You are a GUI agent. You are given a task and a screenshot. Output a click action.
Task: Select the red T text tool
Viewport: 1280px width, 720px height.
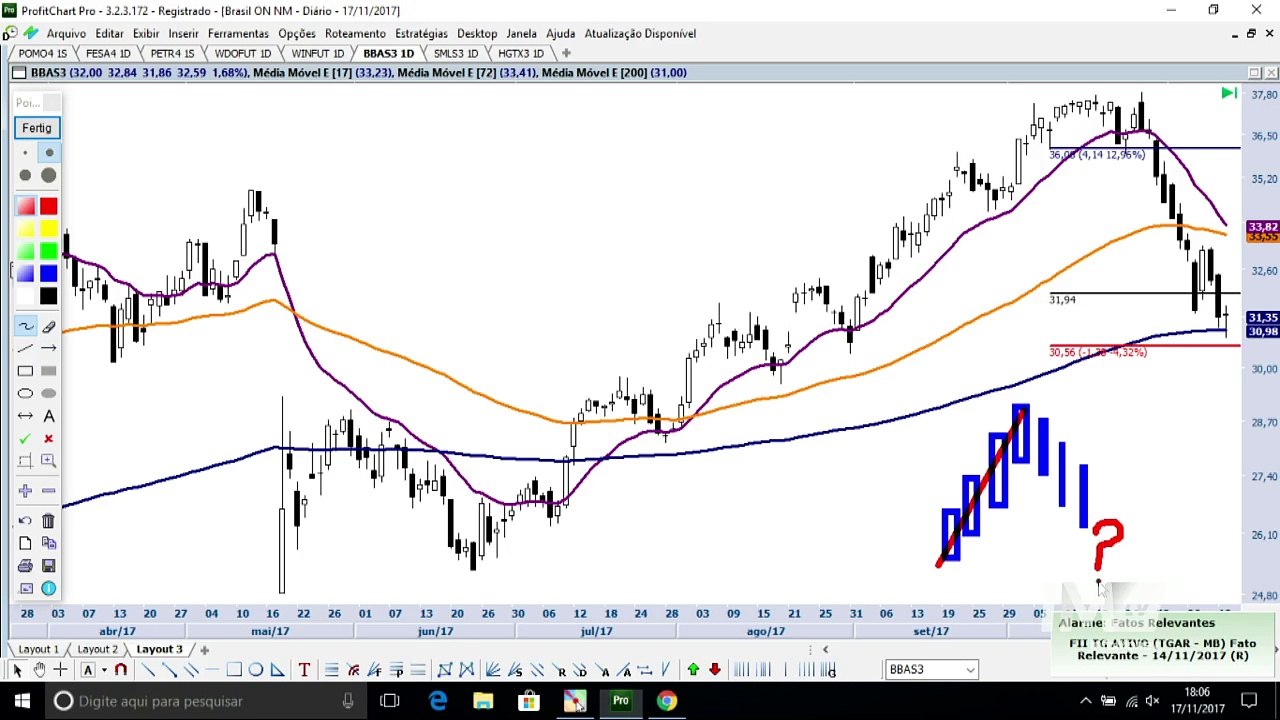coord(304,670)
